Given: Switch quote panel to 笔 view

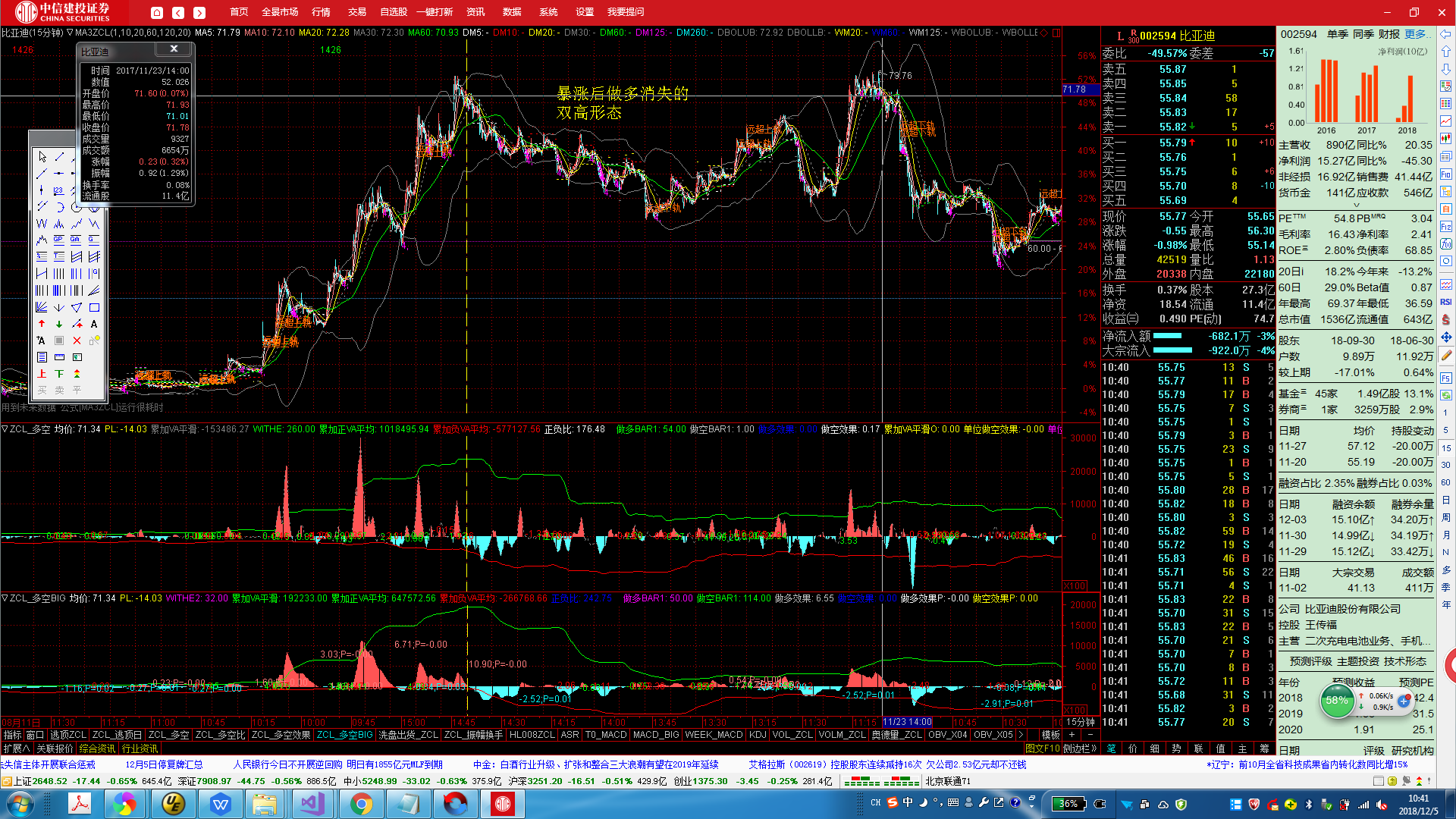Looking at the screenshot, I should click(x=1111, y=748).
